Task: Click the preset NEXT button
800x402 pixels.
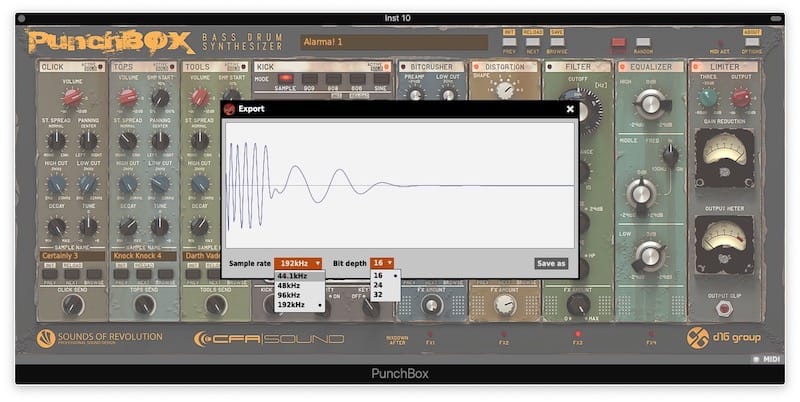Action: coord(533,42)
